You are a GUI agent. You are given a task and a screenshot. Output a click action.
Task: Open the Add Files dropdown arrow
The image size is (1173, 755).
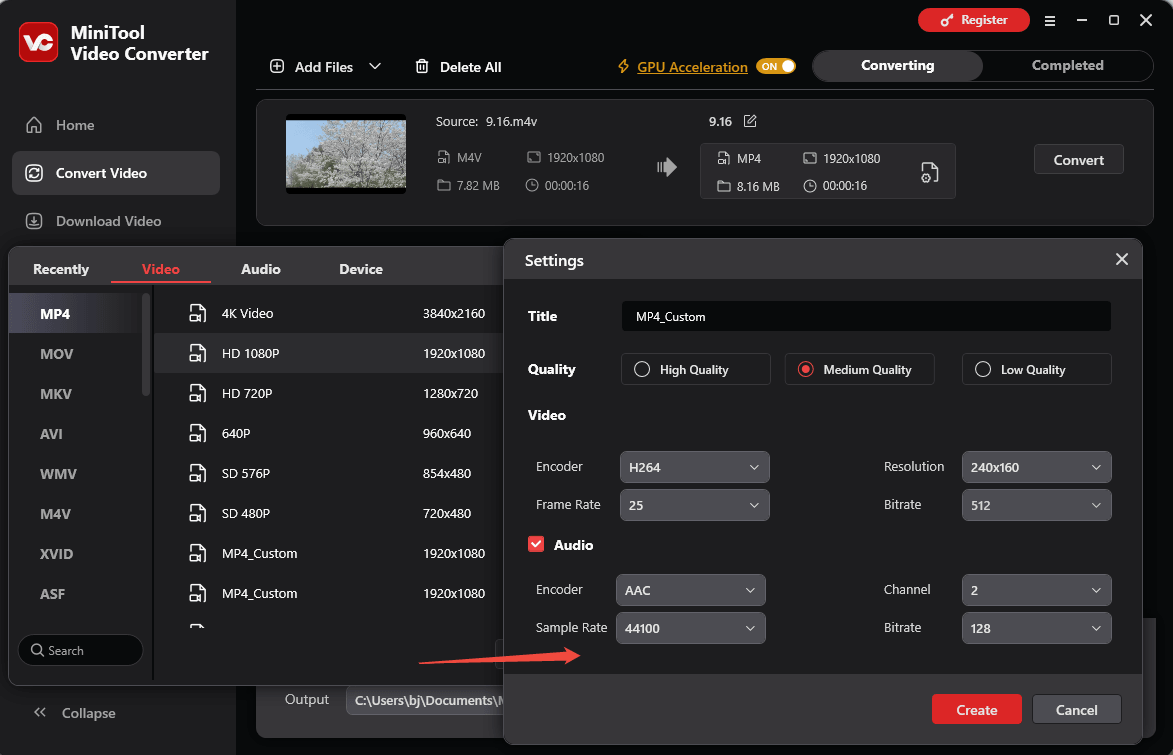pyautogui.click(x=375, y=67)
